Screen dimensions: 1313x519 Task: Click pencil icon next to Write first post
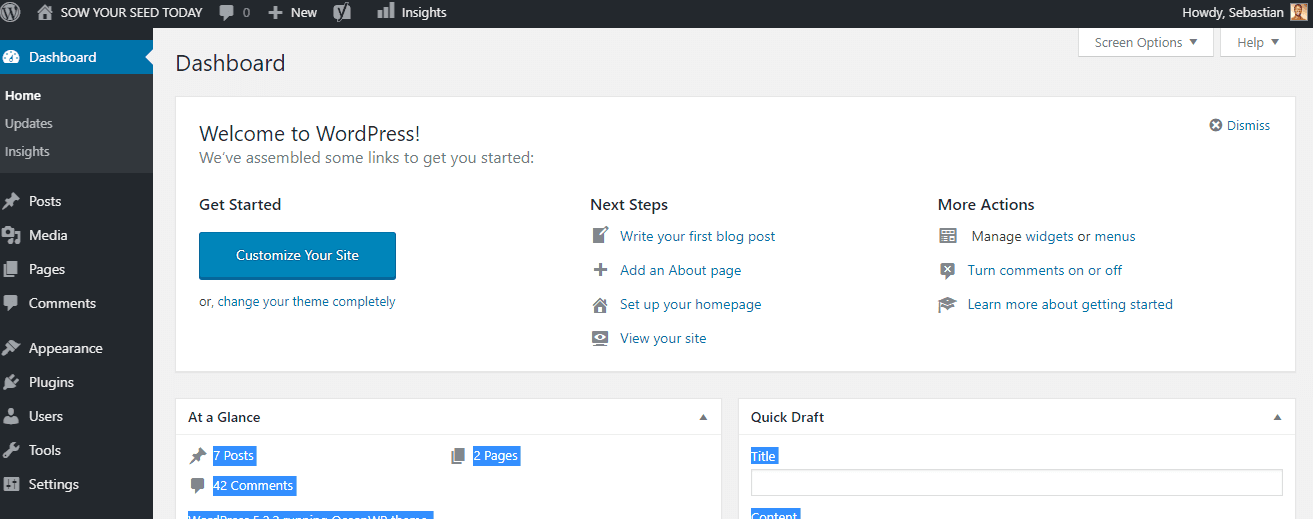tap(600, 236)
